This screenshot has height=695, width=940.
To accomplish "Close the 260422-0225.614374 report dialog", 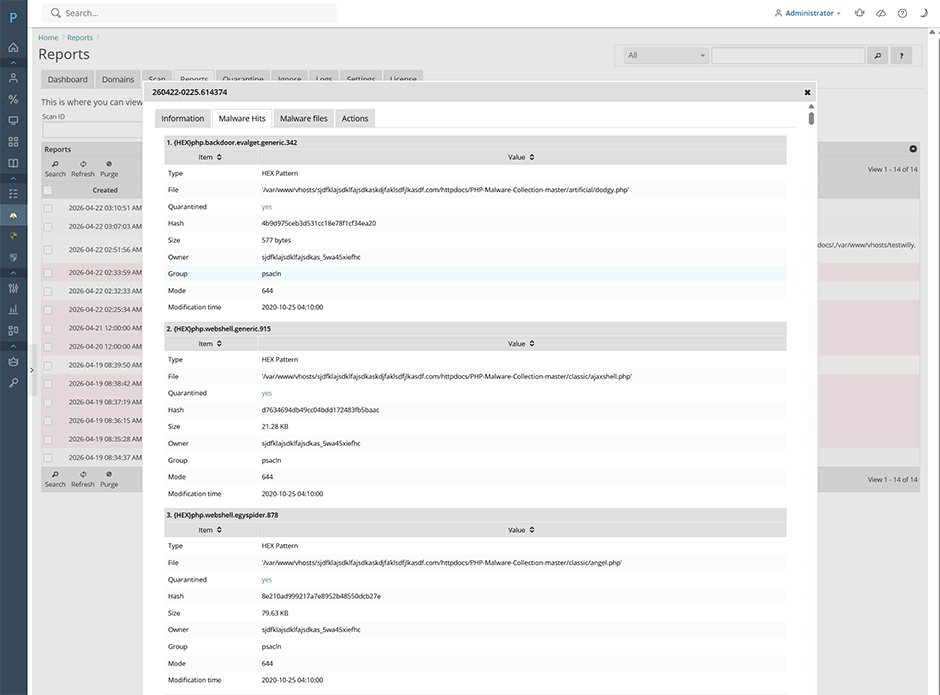I will tap(807, 92).
